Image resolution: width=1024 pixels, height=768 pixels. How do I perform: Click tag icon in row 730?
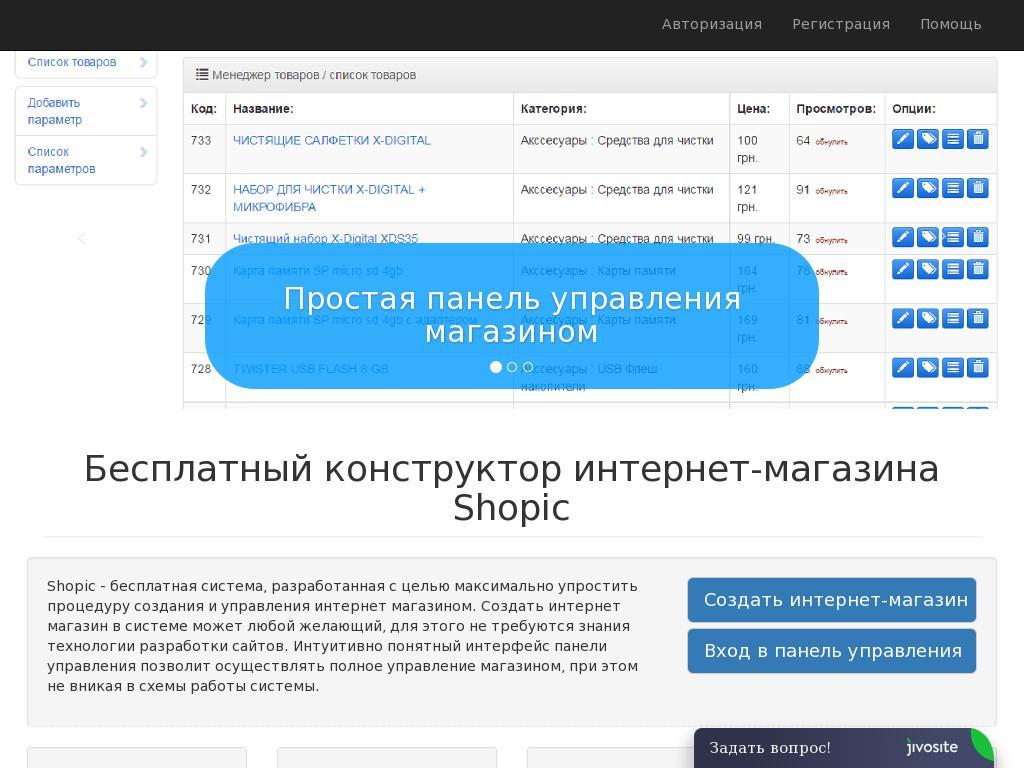coord(927,269)
